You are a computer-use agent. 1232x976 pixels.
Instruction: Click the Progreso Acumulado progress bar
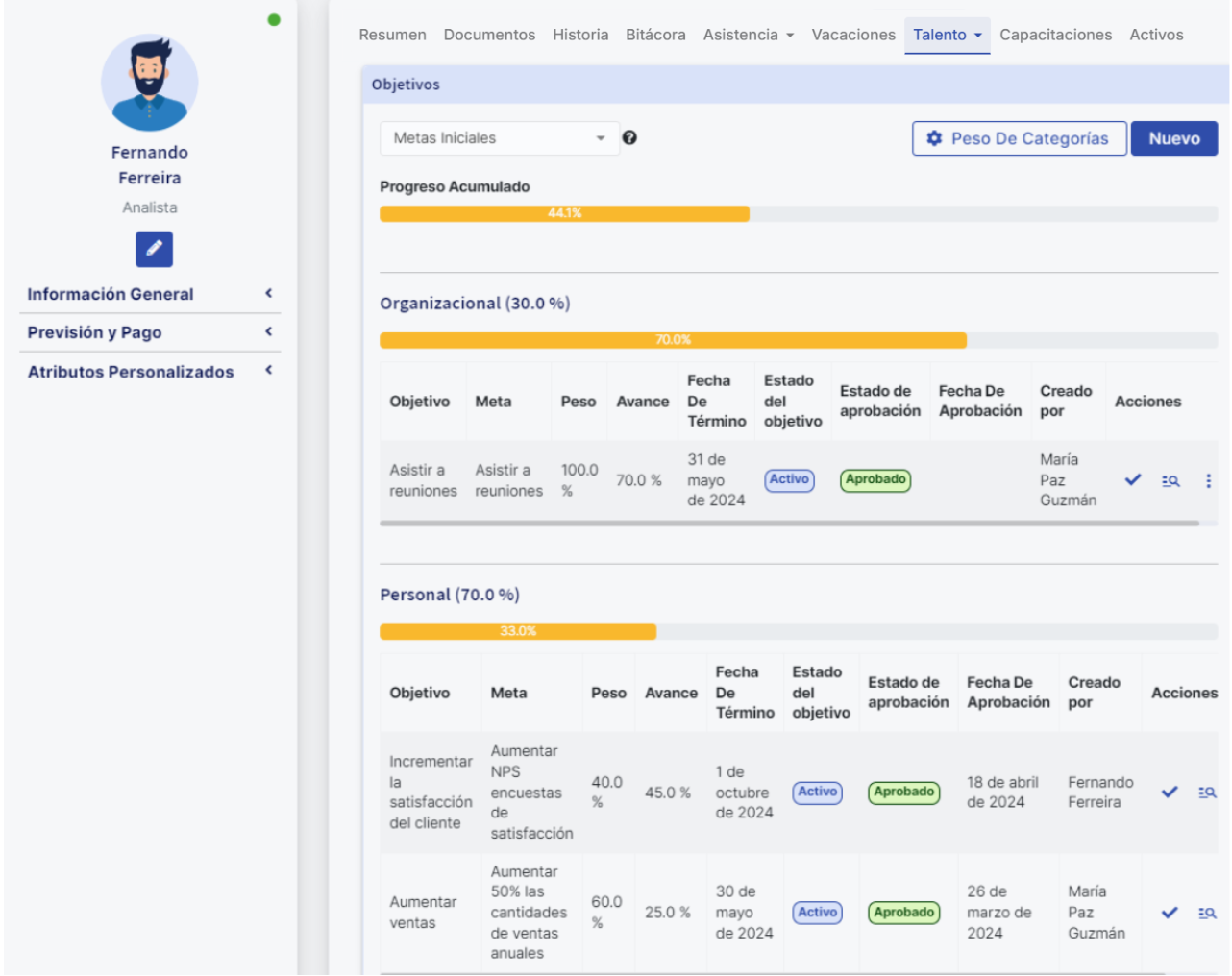tap(798, 213)
